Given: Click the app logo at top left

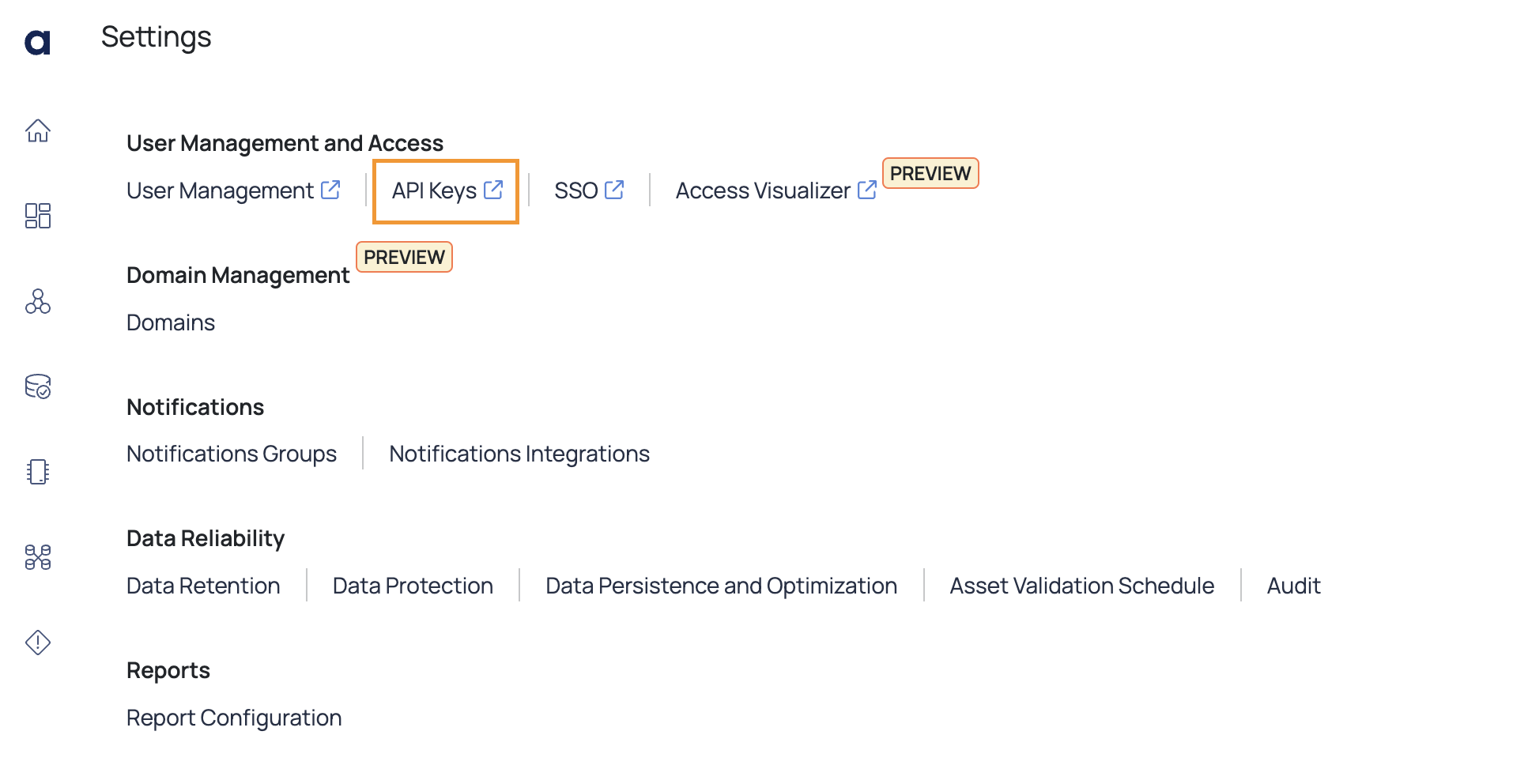Looking at the screenshot, I should 37,42.
